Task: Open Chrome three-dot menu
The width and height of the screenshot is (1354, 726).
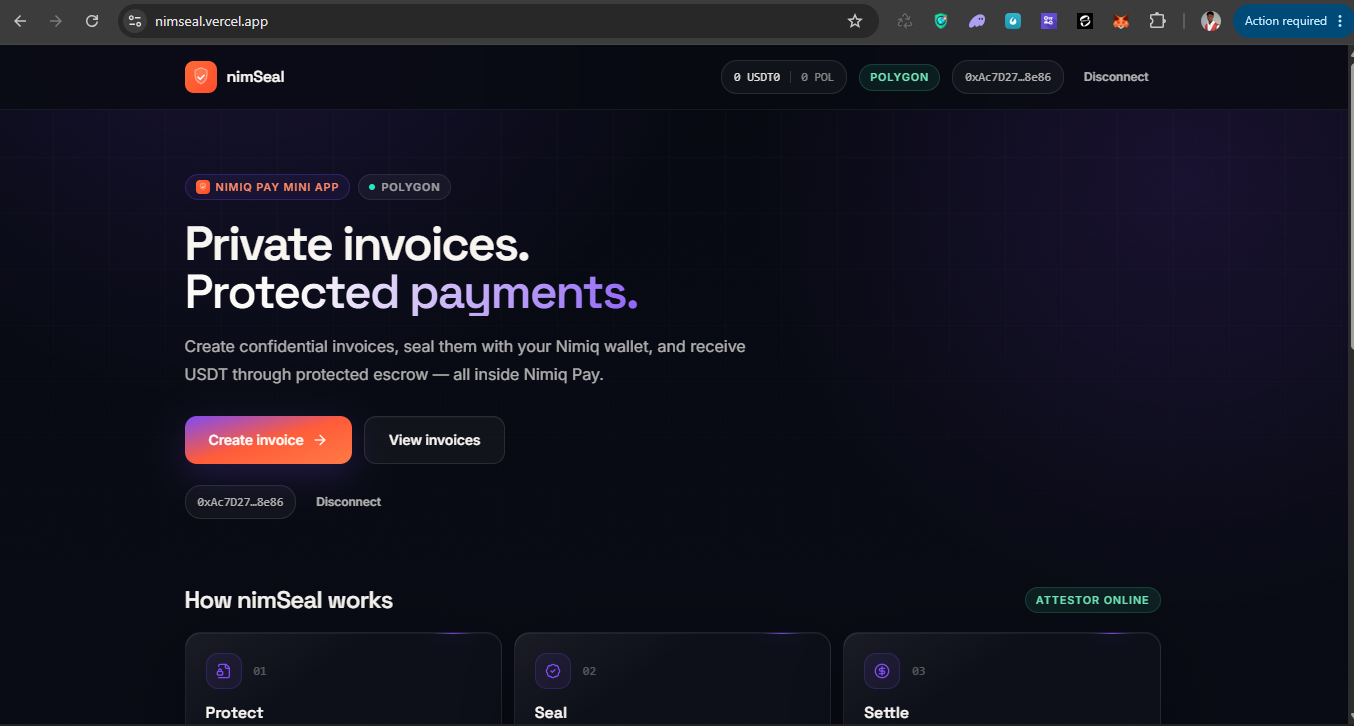Action: 1340,21
